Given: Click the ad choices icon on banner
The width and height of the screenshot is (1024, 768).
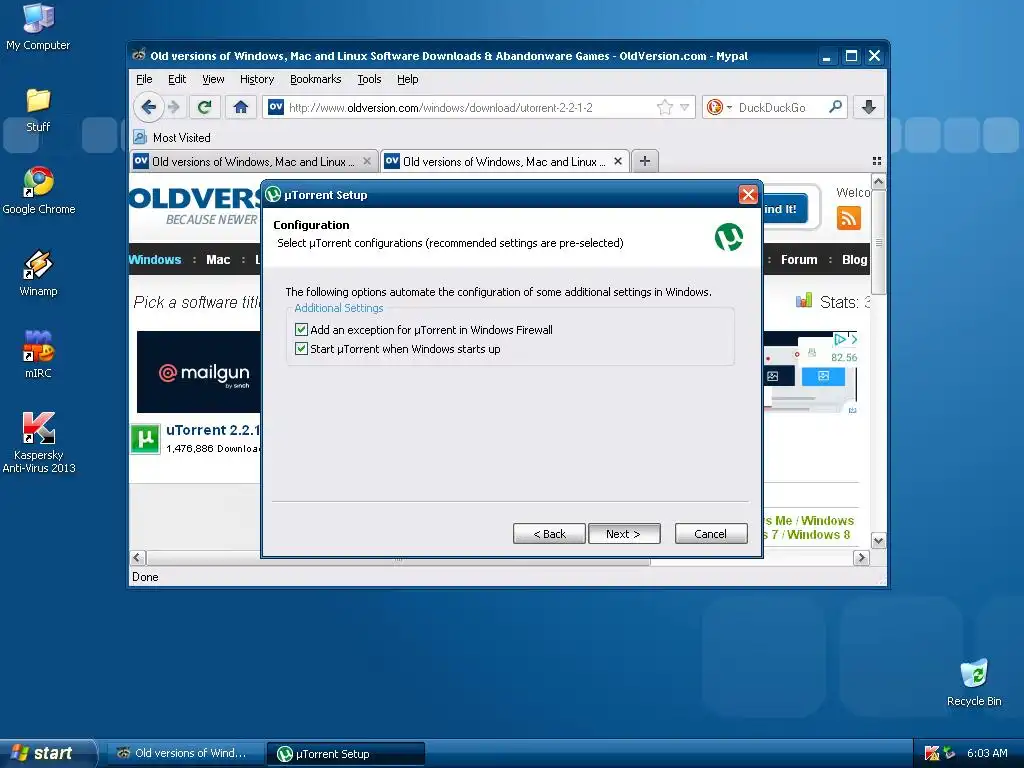Looking at the screenshot, I should click(840, 340).
